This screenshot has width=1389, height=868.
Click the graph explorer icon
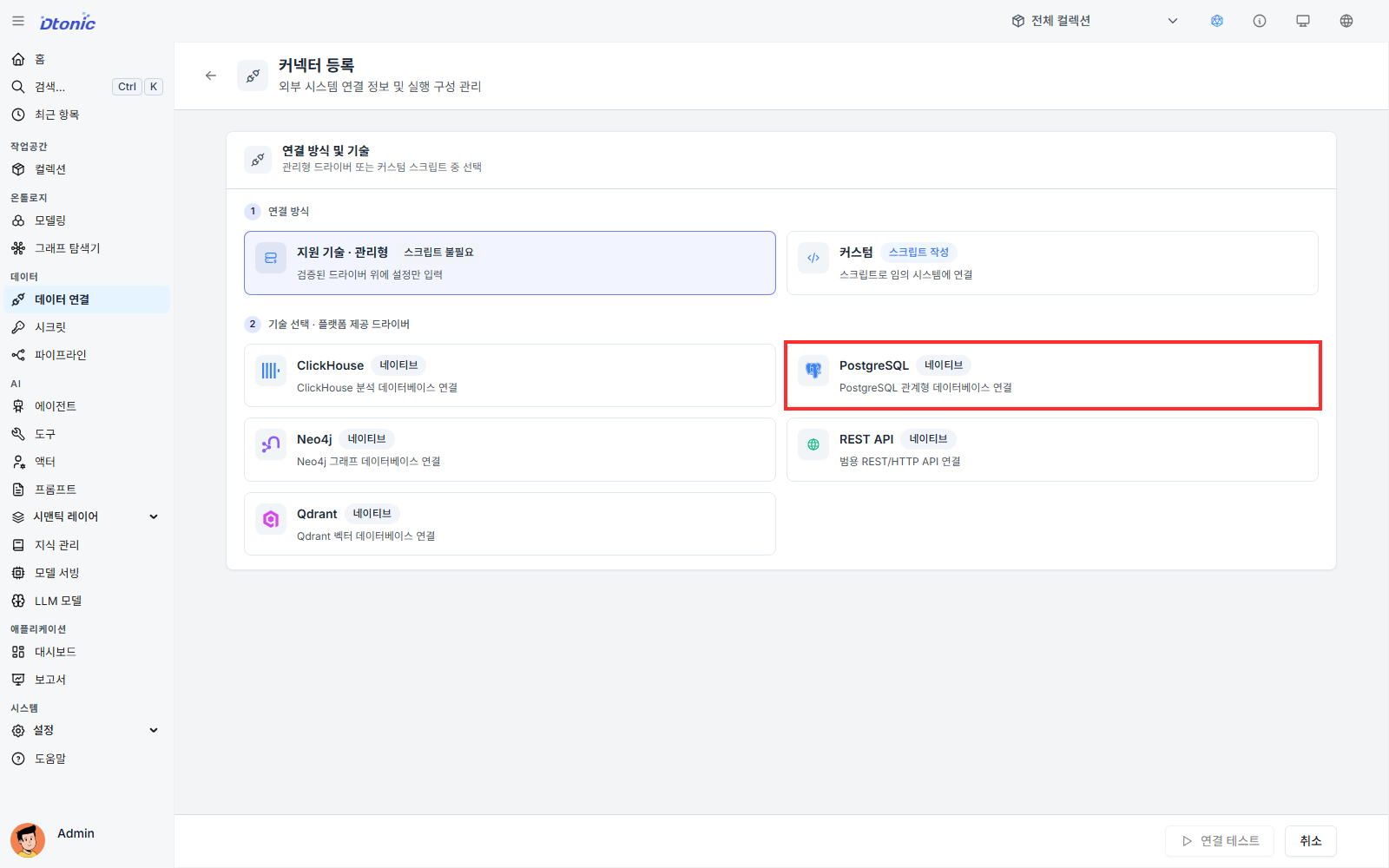click(x=18, y=248)
